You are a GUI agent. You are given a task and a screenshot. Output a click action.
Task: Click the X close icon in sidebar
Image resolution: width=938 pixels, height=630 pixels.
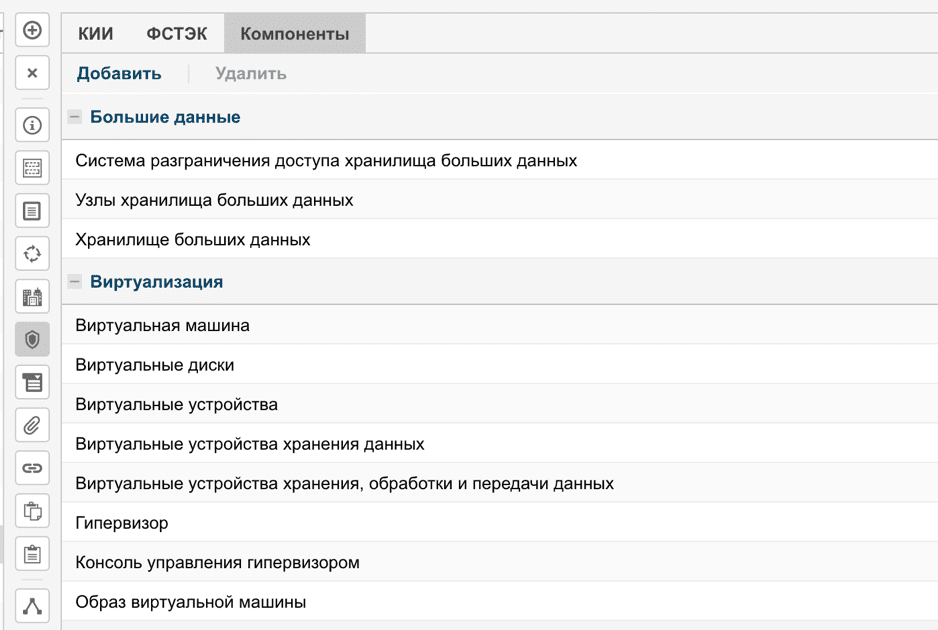(32, 73)
